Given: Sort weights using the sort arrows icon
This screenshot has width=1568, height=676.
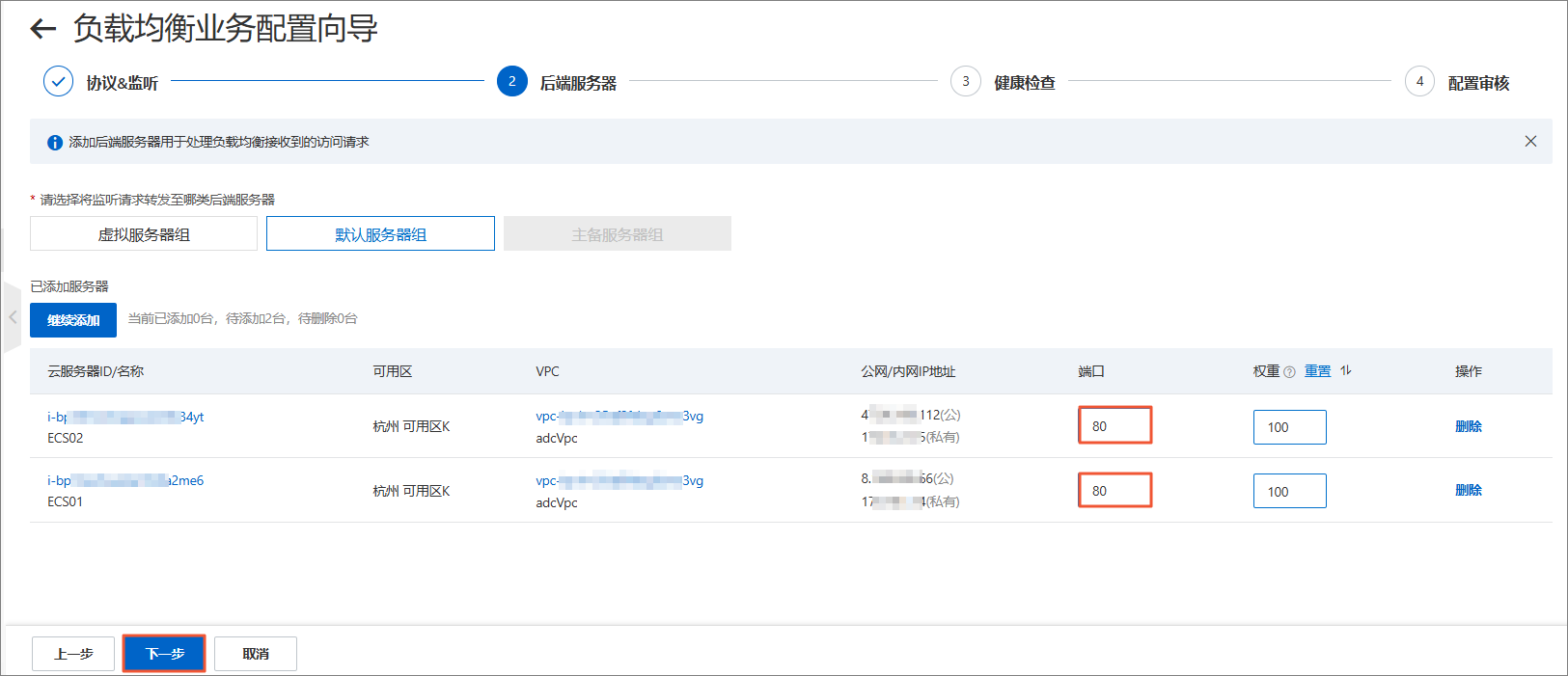Looking at the screenshot, I should click(1346, 370).
